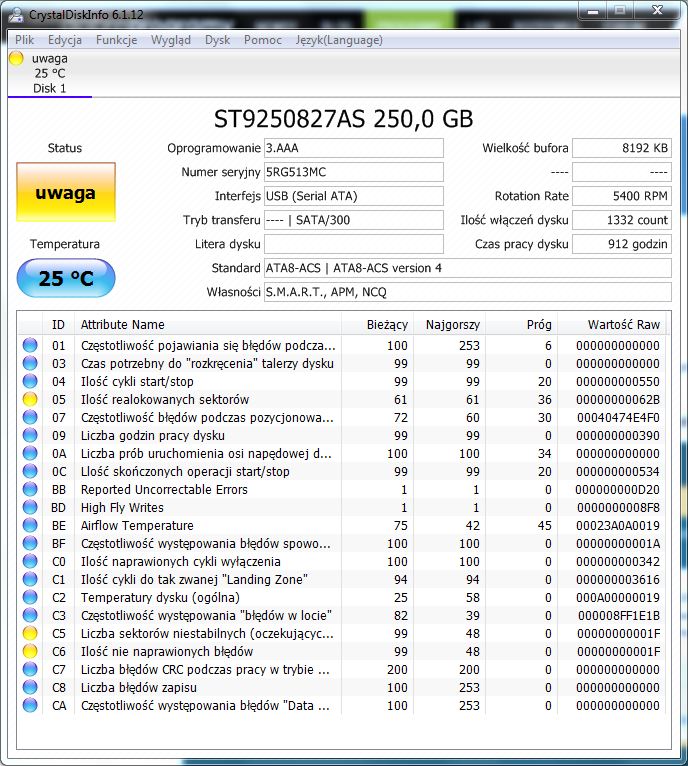Select the Ilość realokowanych sektorów row name
This screenshot has width=688, height=766.
pyautogui.click(x=165, y=400)
